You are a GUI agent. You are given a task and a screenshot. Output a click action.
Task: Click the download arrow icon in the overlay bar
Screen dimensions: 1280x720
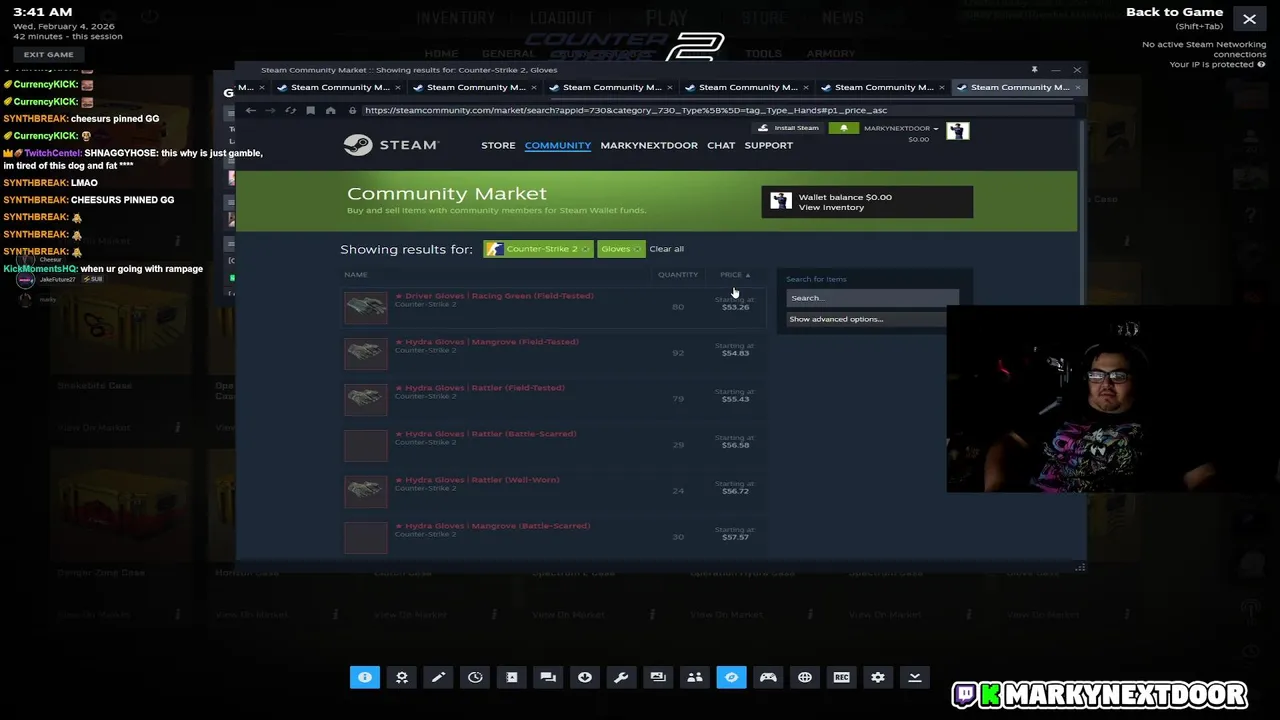(585, 677)
